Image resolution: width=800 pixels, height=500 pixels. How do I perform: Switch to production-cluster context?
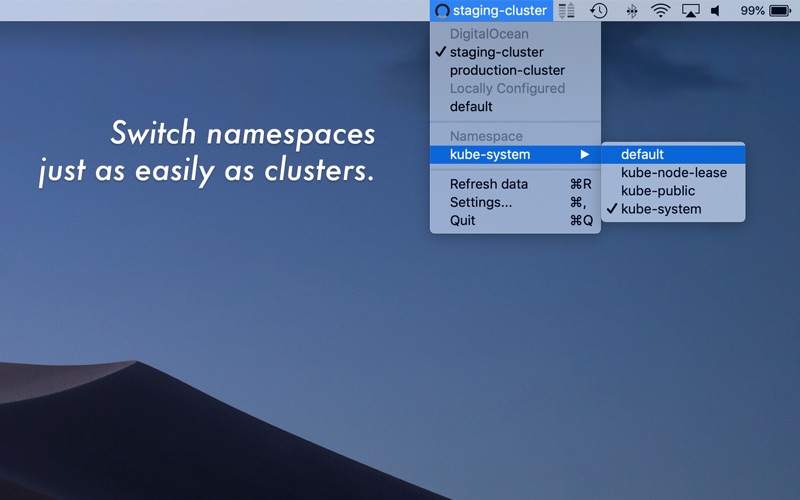pyautogui.click(x=515, y=70)
